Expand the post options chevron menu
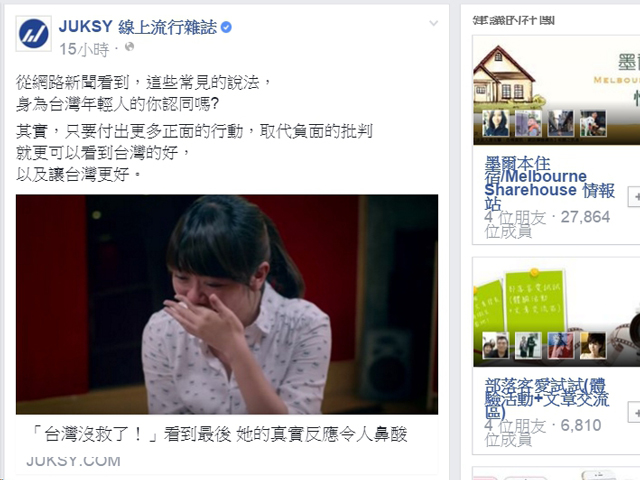The image size is (640, 480). 433,24
